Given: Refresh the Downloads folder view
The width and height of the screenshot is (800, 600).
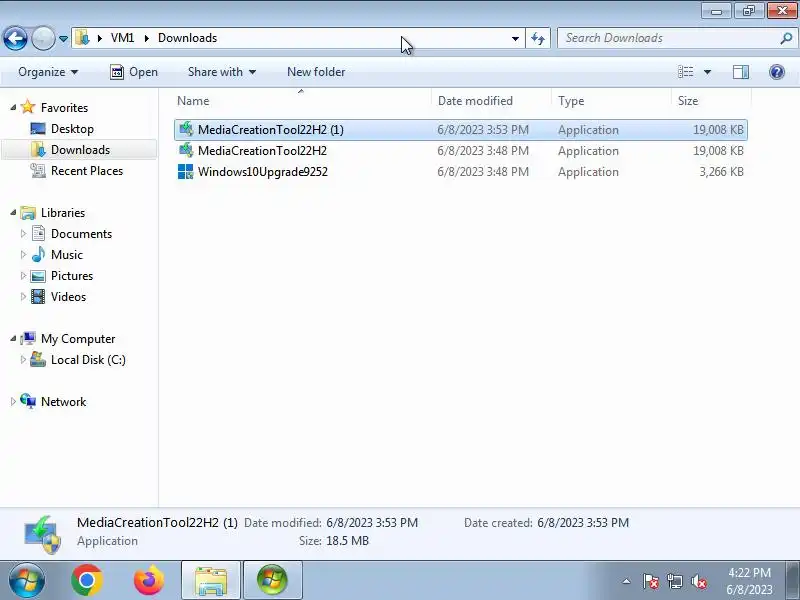Looking at the screenshot, I should (x=538, y=38).
